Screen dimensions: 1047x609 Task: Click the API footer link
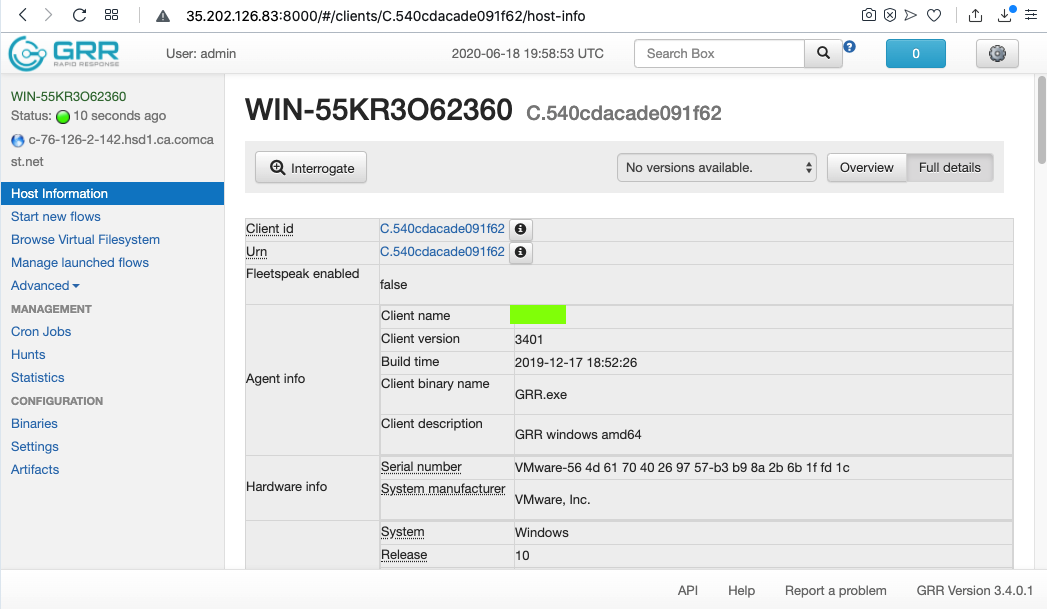[x=688, y=590]
